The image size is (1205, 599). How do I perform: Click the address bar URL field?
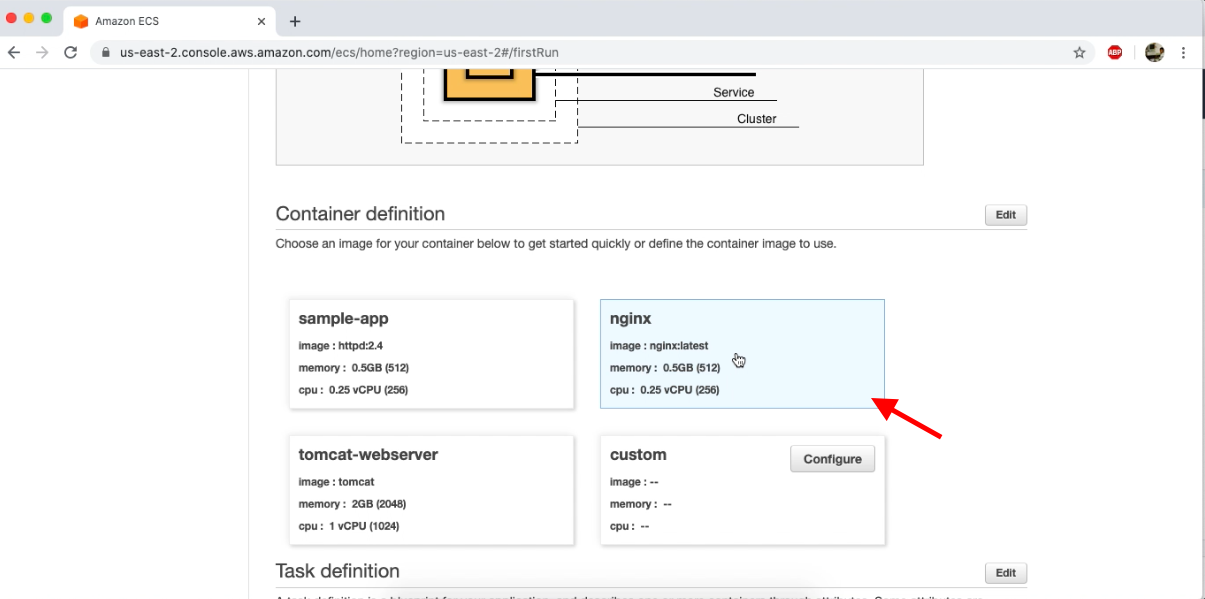tap(400, 51)
